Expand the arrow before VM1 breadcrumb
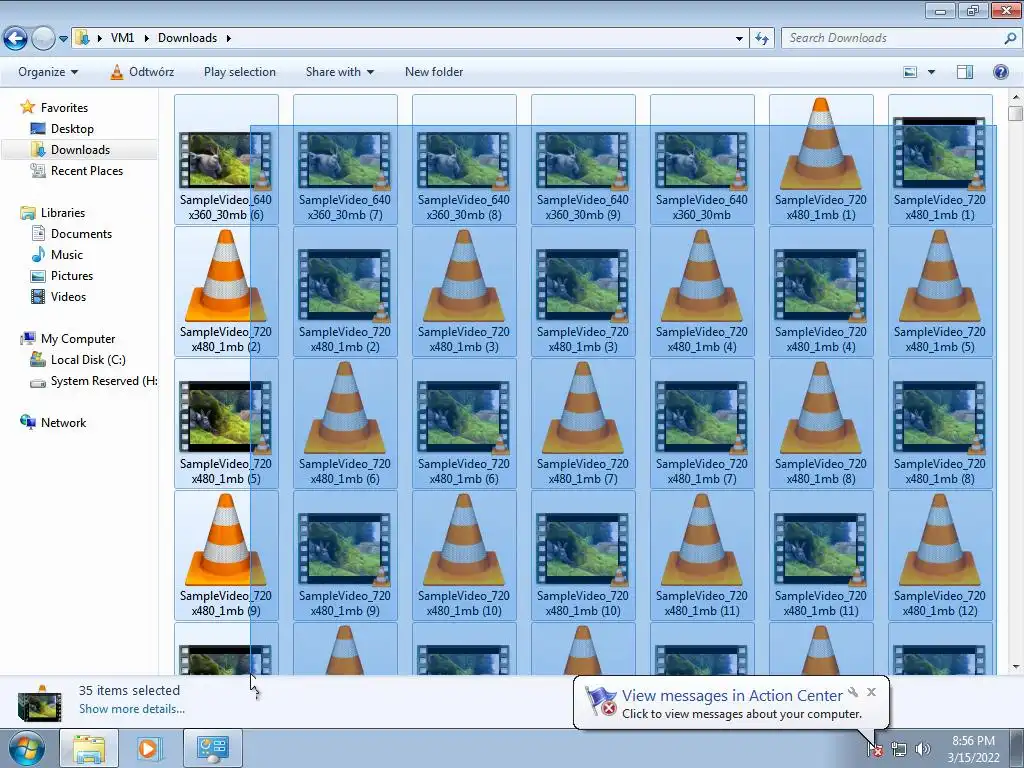This screenshot has width=1024, height=768. [x=99, y=38]
